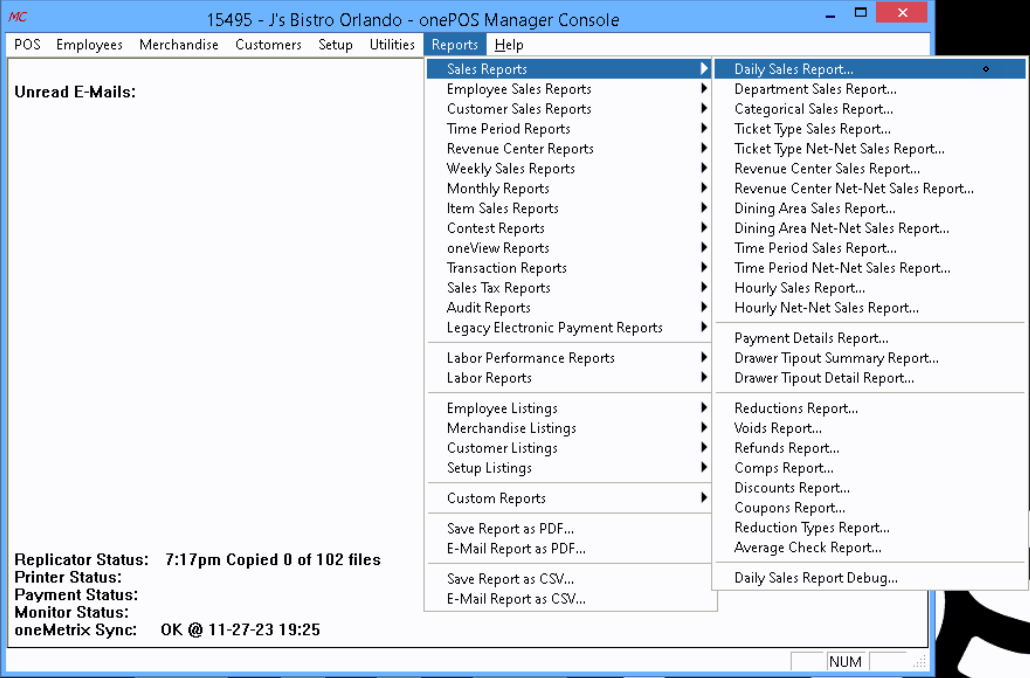Expand Merchandise Listings submenu
The width and height of the screenshot is (1030, 678).
(x=569, y=428)
